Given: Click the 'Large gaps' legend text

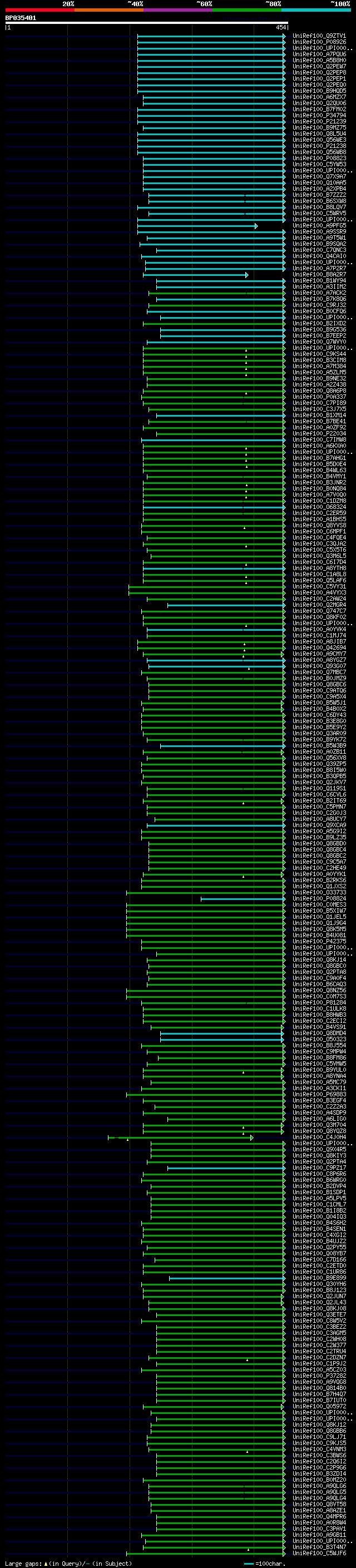Looking at the screenshot, I should pos(23,1564).
